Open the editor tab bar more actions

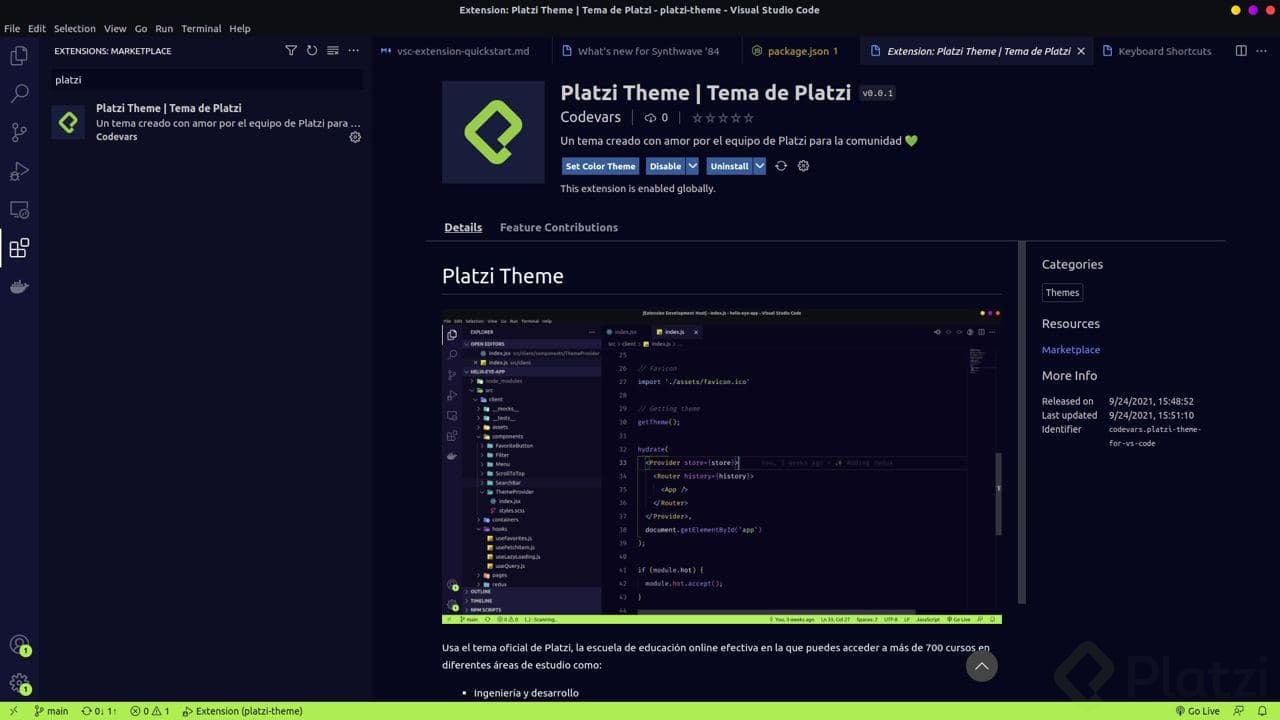1263,51
